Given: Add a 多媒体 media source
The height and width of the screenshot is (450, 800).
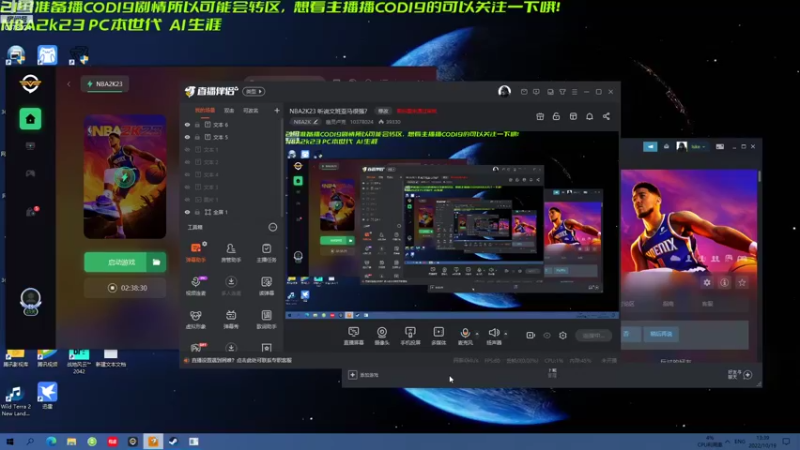Looking at the screenshot, I should tap(438, 336).
